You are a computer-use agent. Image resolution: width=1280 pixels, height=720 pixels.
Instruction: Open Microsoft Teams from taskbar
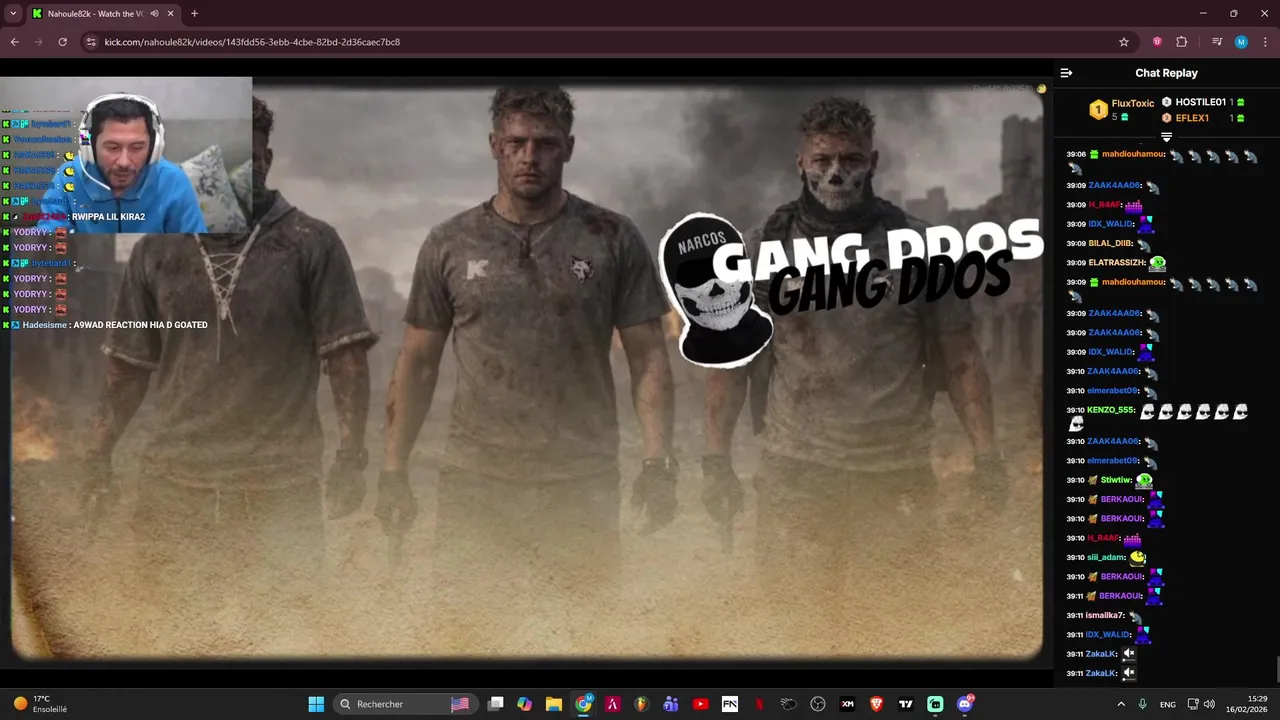671,704
